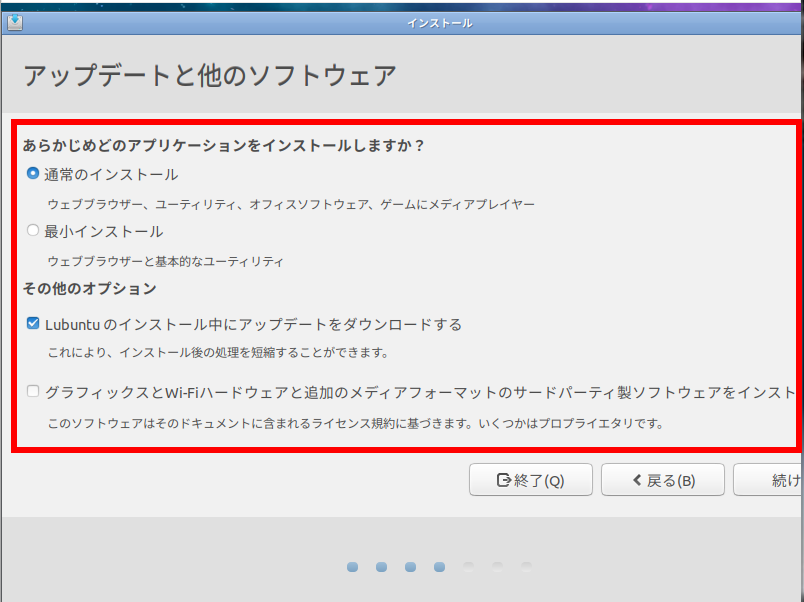Click the その他のオプション heading
Viewport: 804px width, 602px height.
(x=90, y=289)
